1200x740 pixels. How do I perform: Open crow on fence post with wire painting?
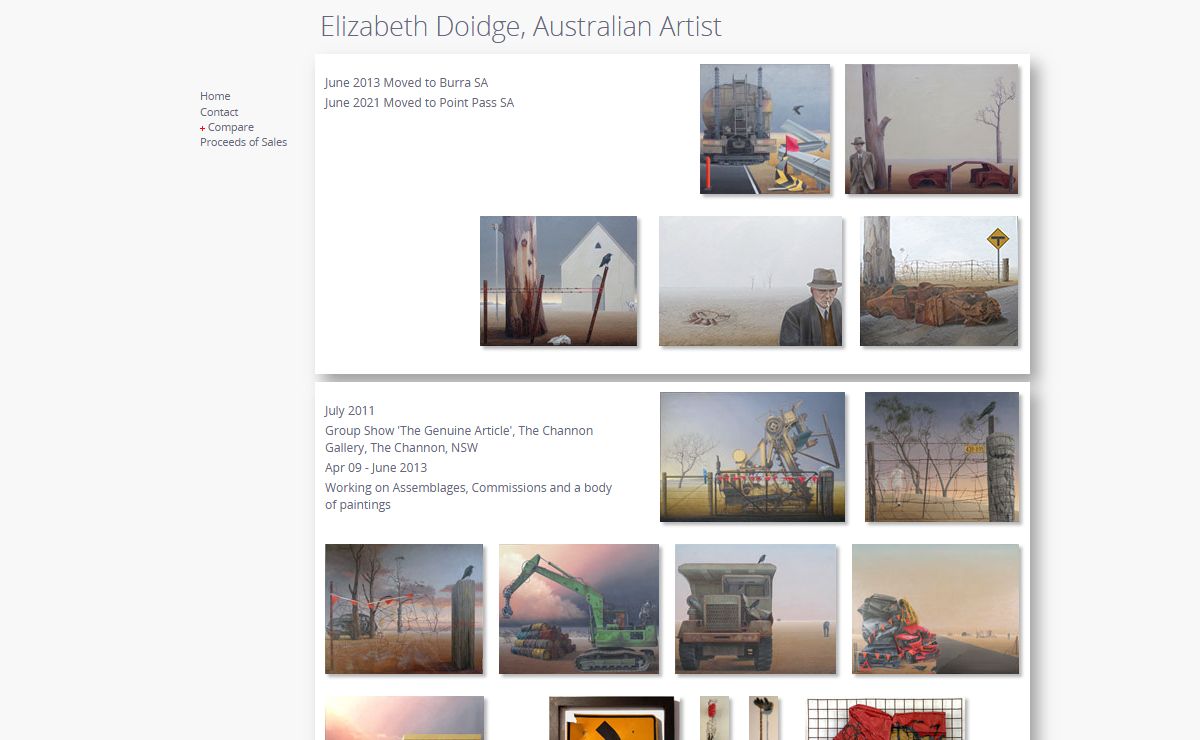(942, 457)
